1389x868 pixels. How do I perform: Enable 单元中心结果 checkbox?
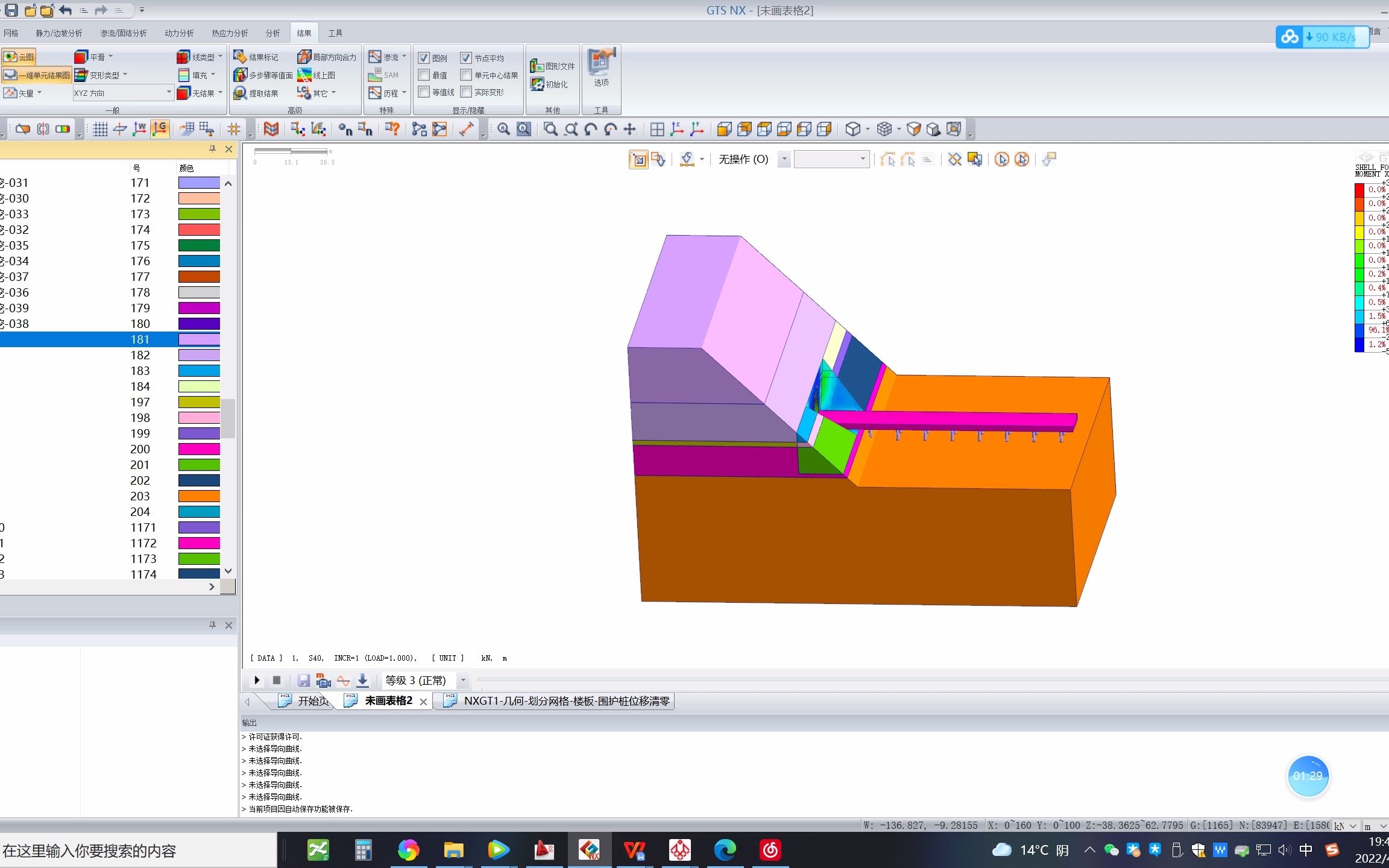[466, 75]
